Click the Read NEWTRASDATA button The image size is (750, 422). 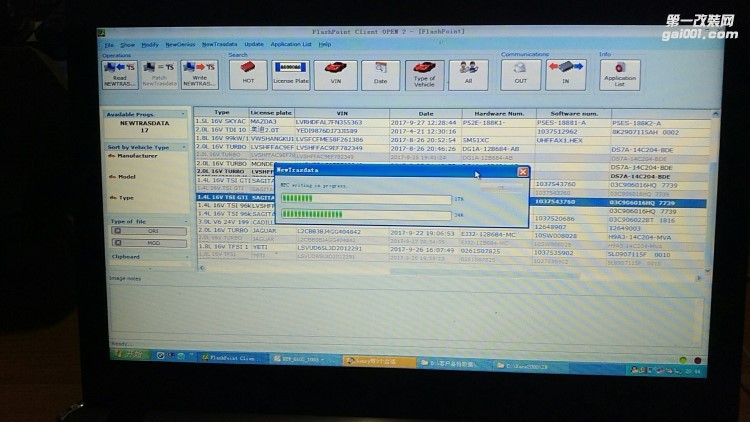[118, 74]
